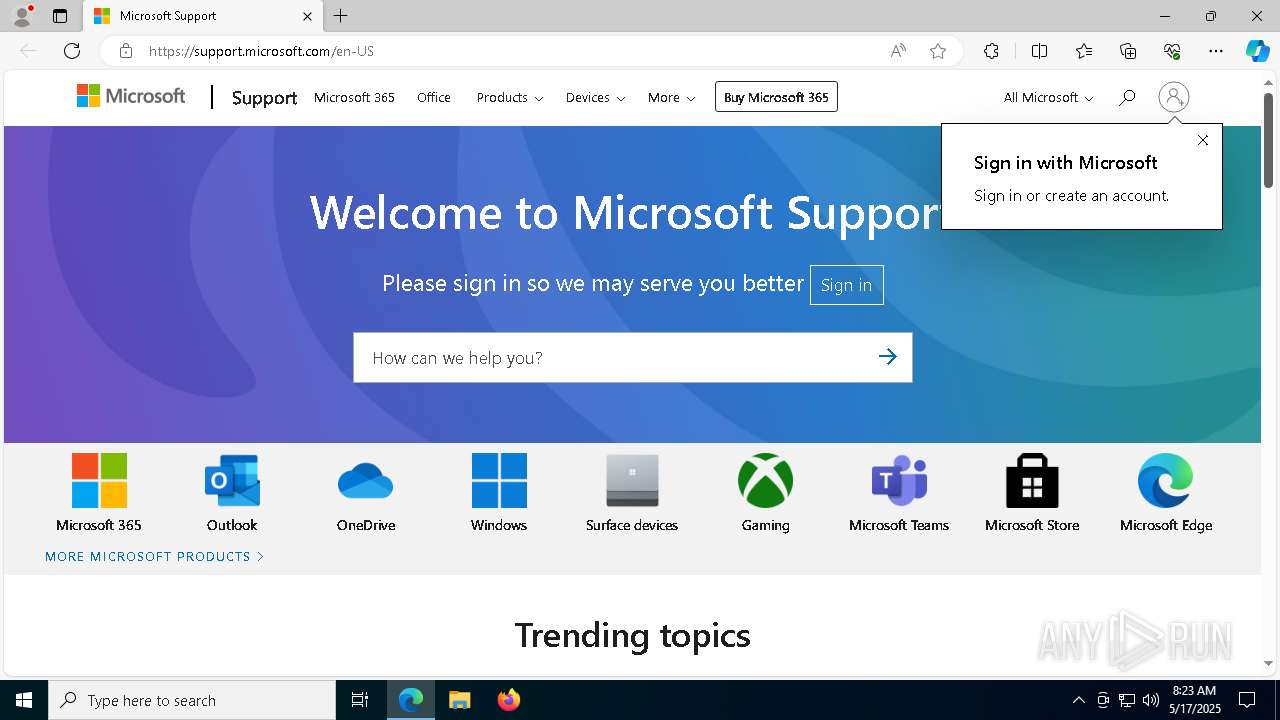Viewport: 1280px width, 720px height.
Task: Open the Microsoft Teams icon
Action: click(899, 481)
